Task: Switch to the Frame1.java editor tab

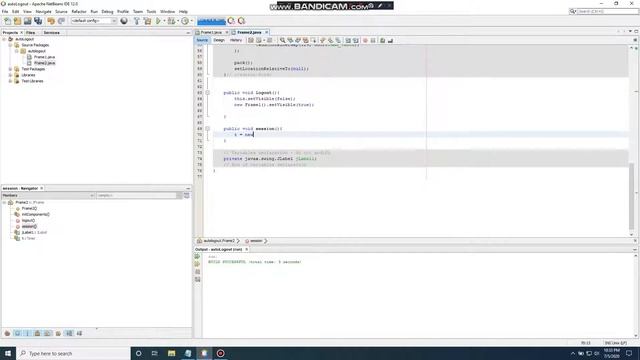Action: click(x=211, y=32)
